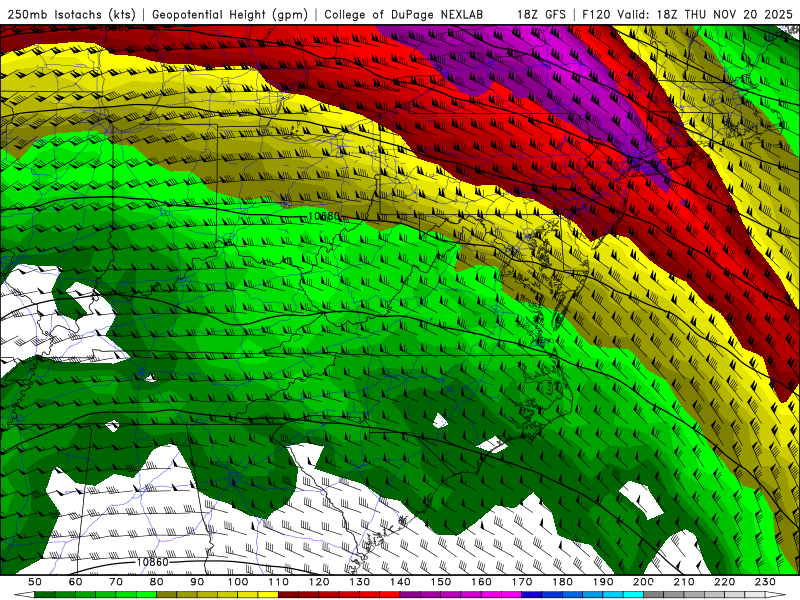The width and height of the screenshot is (800, 600).
Task: Click the 220 value on the color bar
Action: coord(726,582)
